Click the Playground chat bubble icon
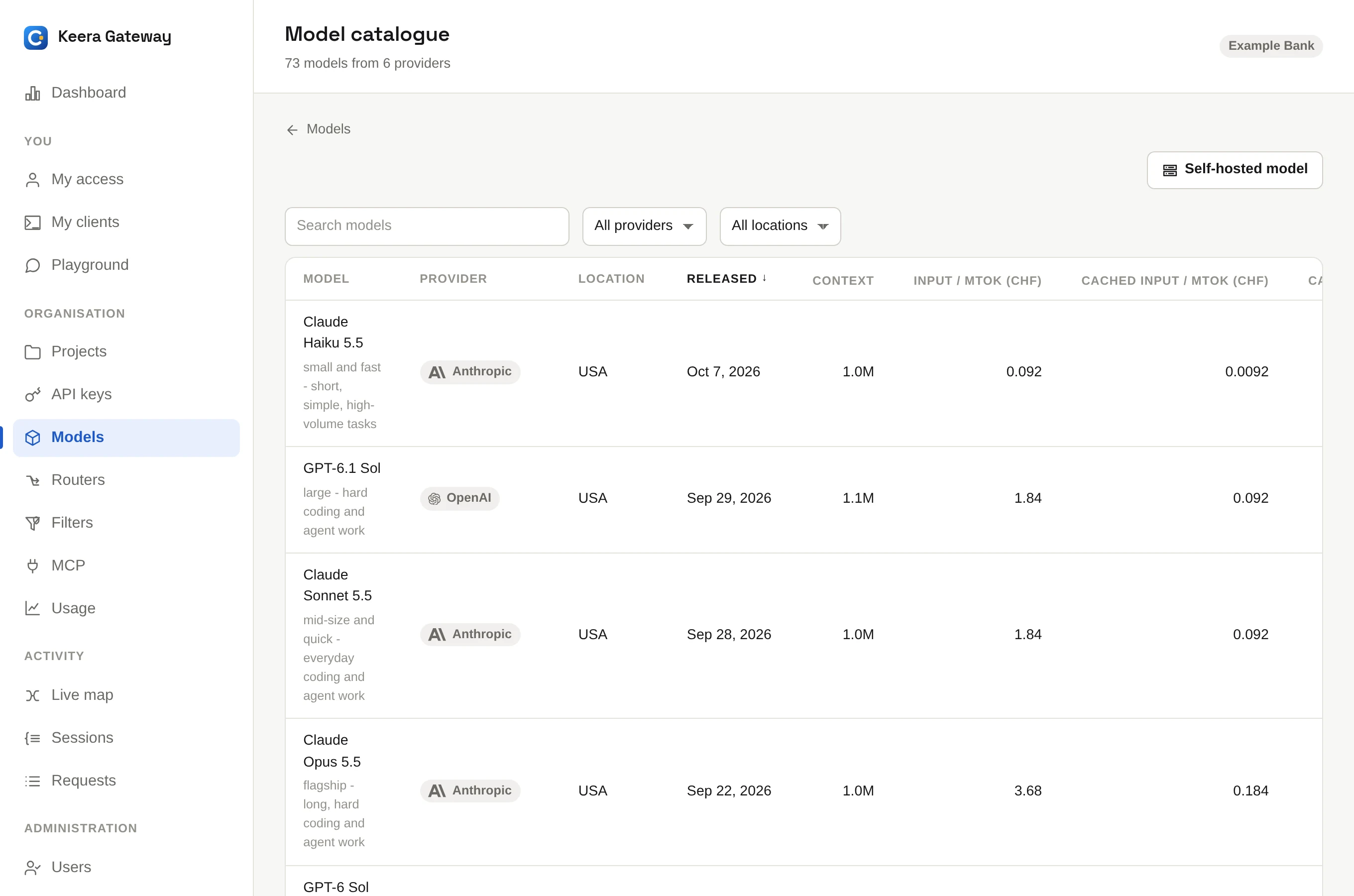Image resolution: width=1354 pixels, height=896 pixels. 32,265
